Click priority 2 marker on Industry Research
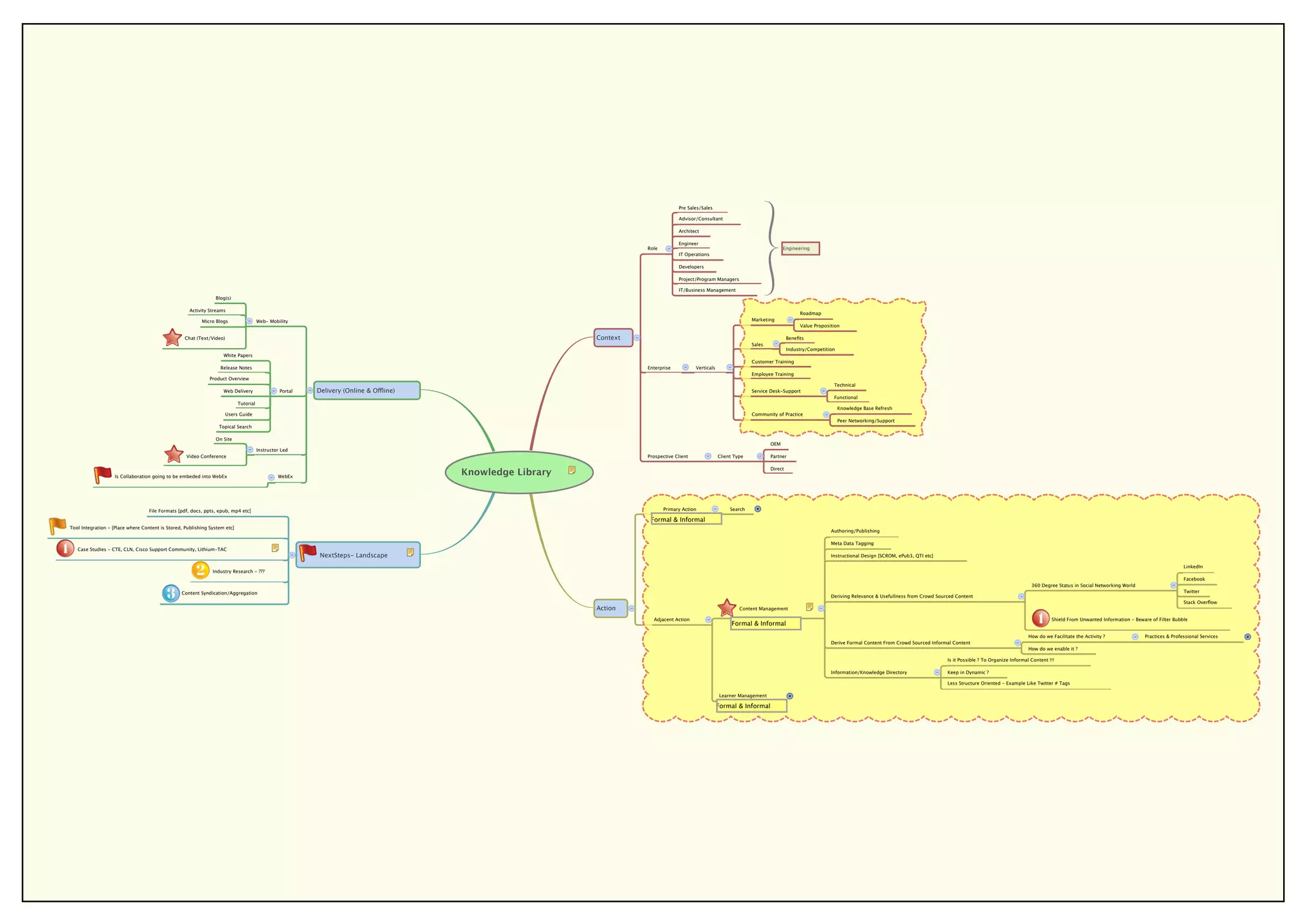The image size is (1308, 924). tap(201, 570)
